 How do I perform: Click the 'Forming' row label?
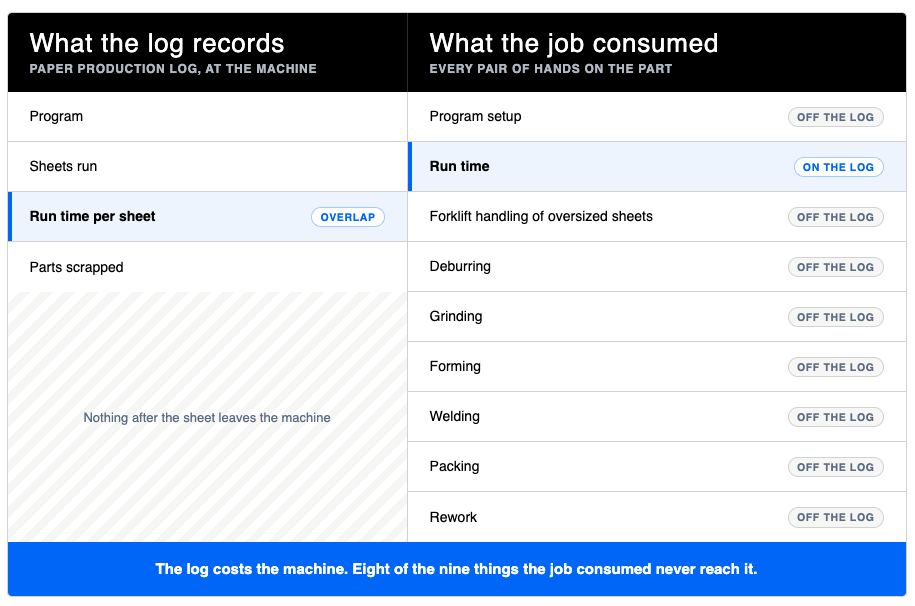[455, 367]
